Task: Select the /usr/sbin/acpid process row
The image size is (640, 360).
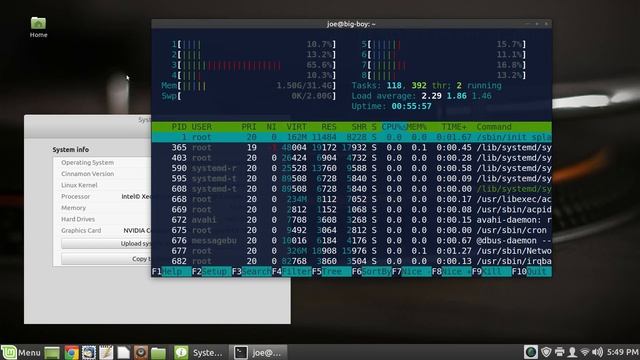Action: [351, 209]
